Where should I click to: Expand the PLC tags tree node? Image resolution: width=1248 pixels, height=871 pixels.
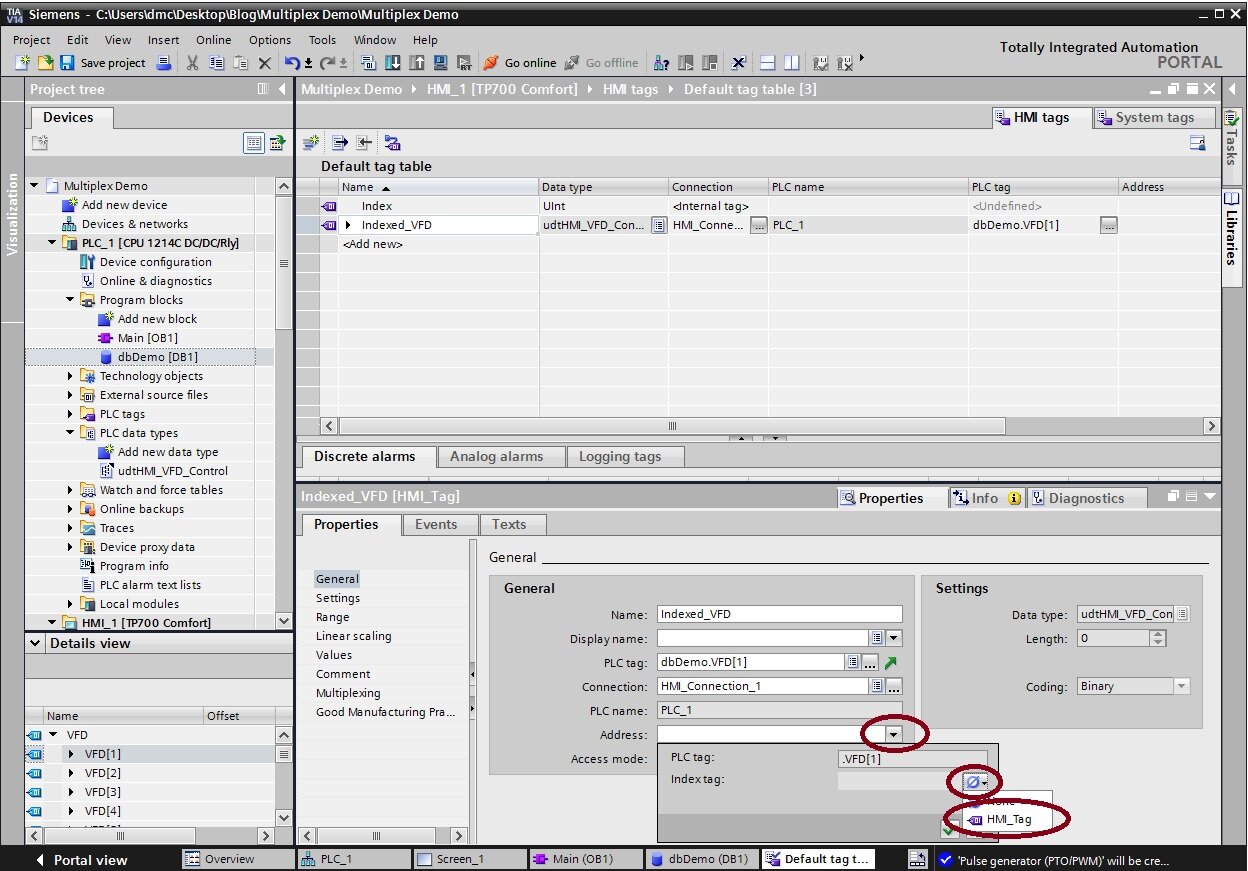tap(71, 414)
